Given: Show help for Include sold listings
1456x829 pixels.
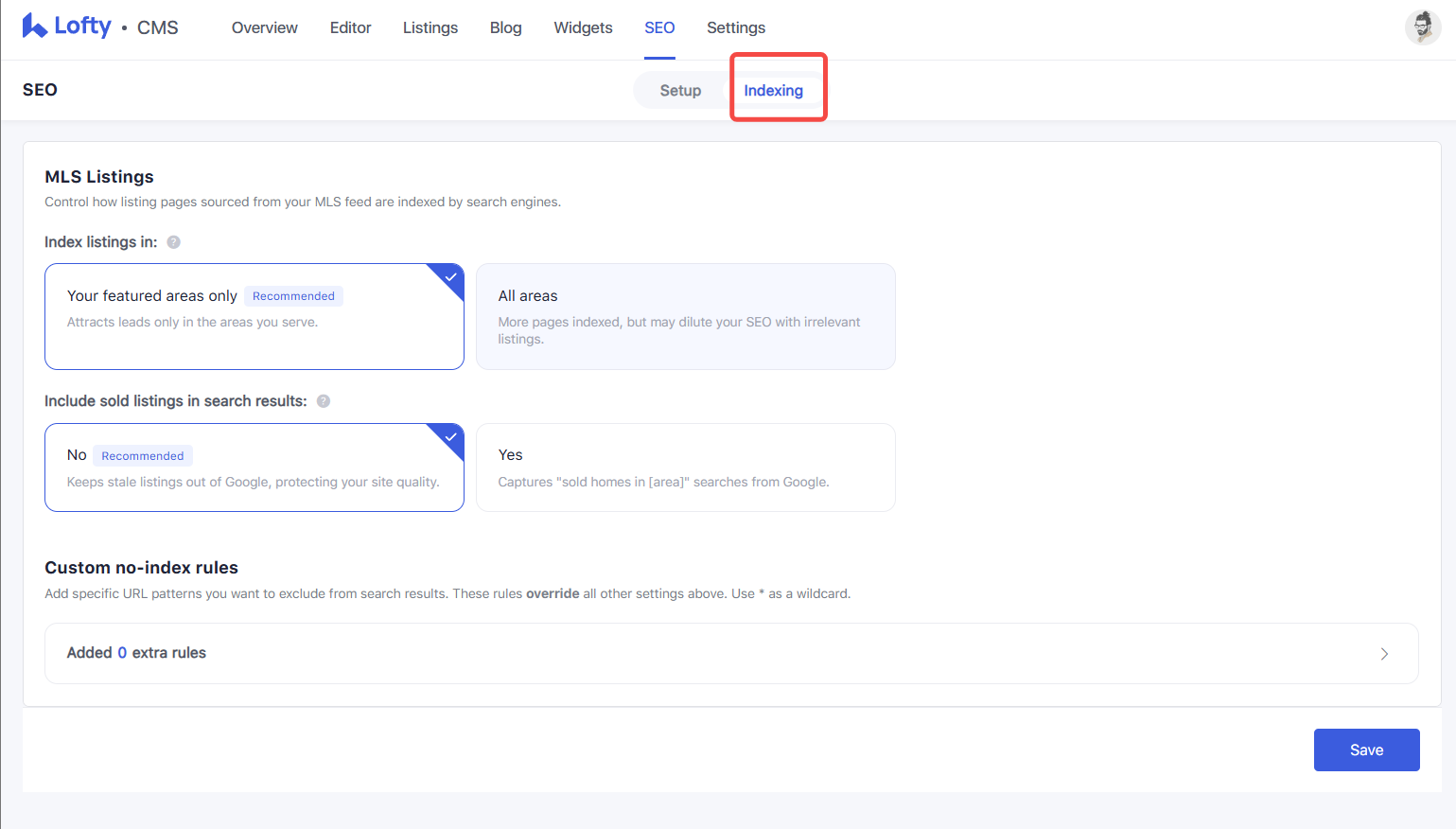Looking at the screenshot, I should 324,401.
